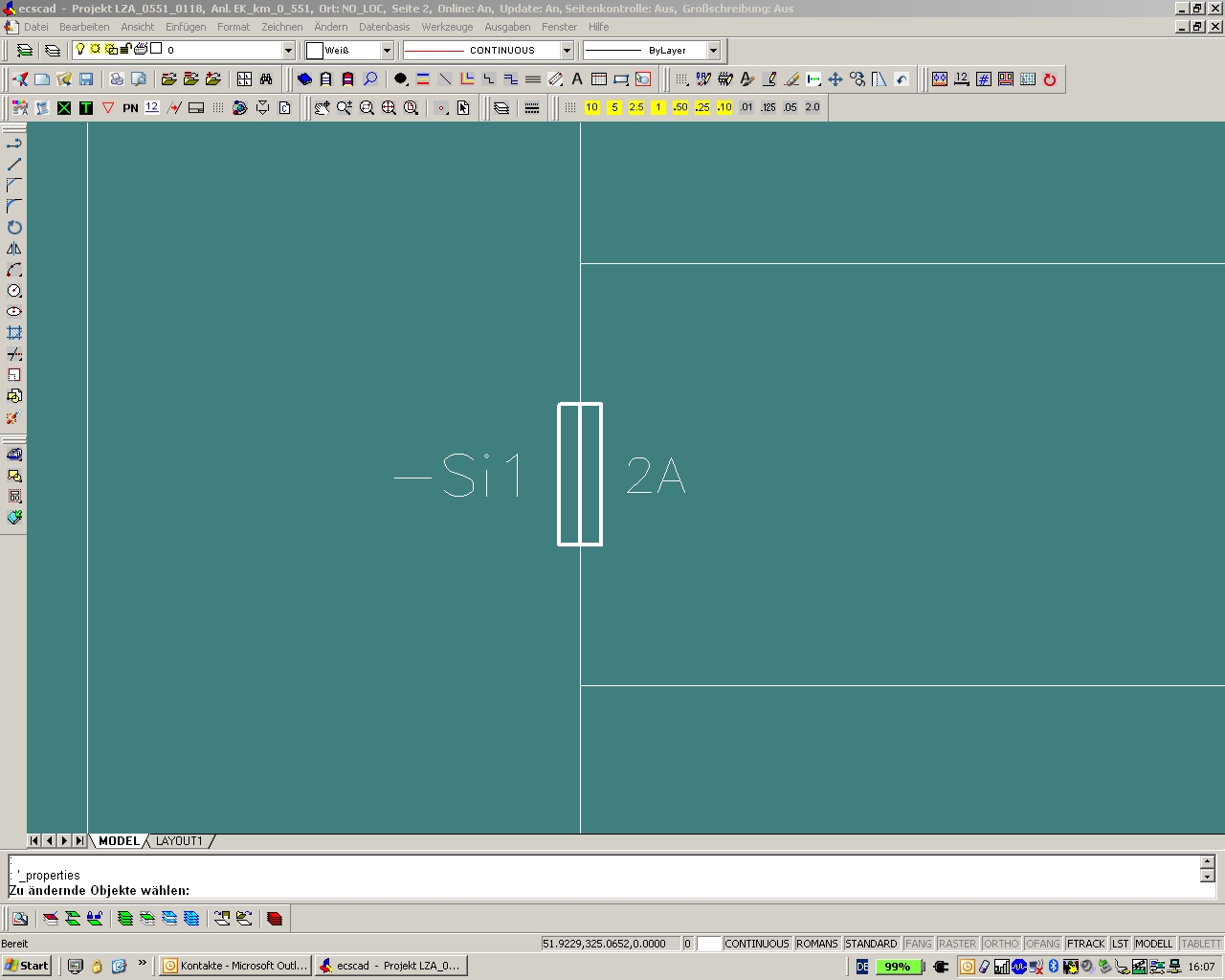Expand the taskbar quick launch chevron
Screen dimensions: 1225x980
click(143, 964)
